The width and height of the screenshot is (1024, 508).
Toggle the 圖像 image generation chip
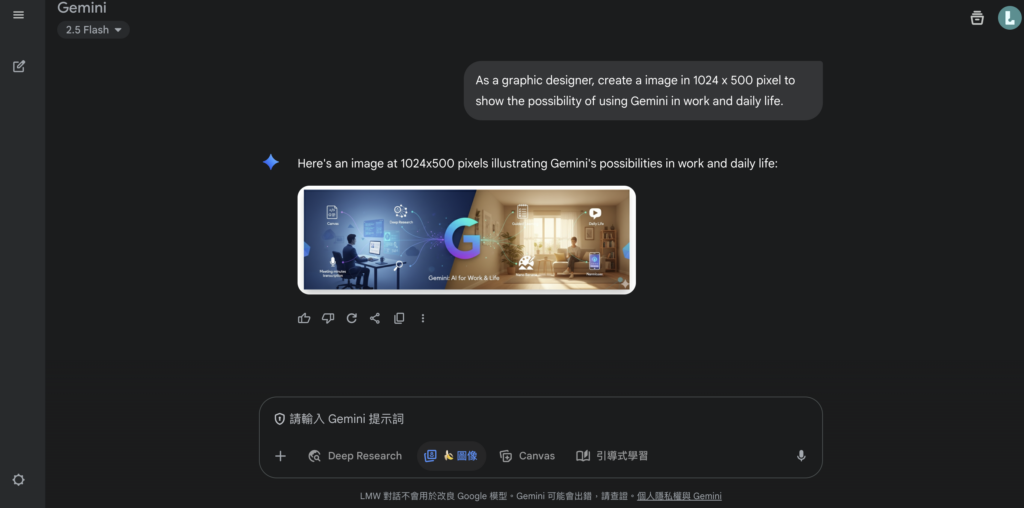pyautogui.click(x=451, y=456)
